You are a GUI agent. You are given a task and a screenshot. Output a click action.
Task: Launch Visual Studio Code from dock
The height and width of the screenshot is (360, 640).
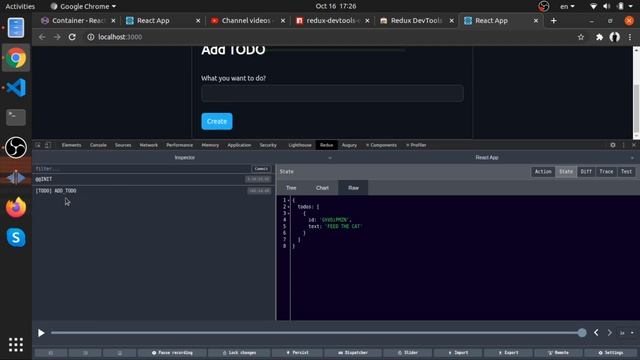[16, 87]
